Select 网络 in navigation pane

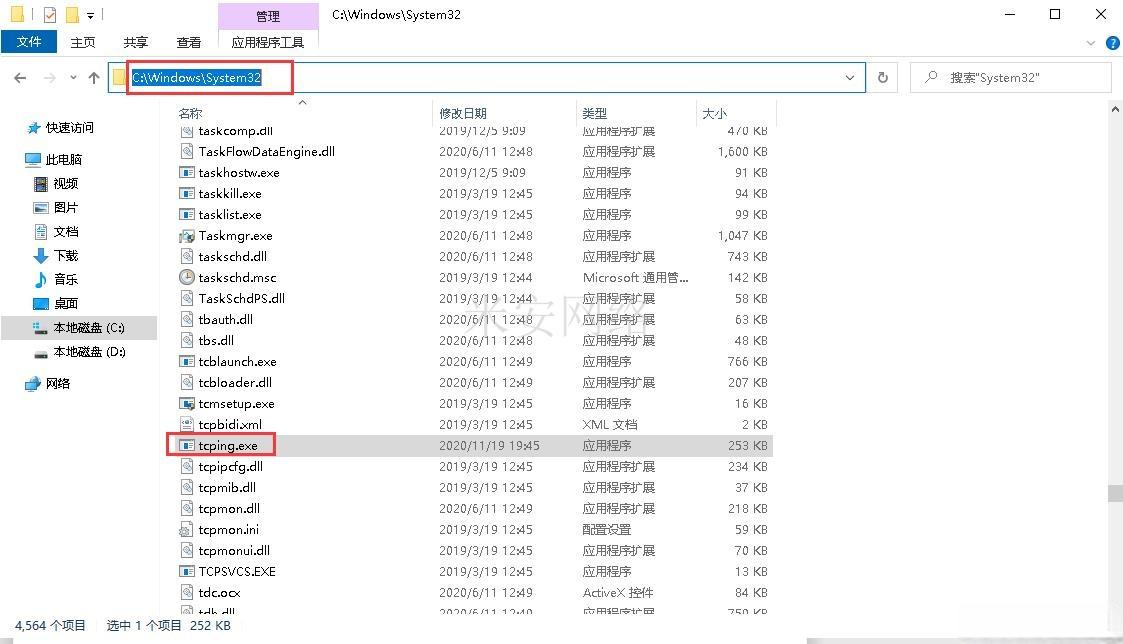pyautogui.click(x=57, y=383)
